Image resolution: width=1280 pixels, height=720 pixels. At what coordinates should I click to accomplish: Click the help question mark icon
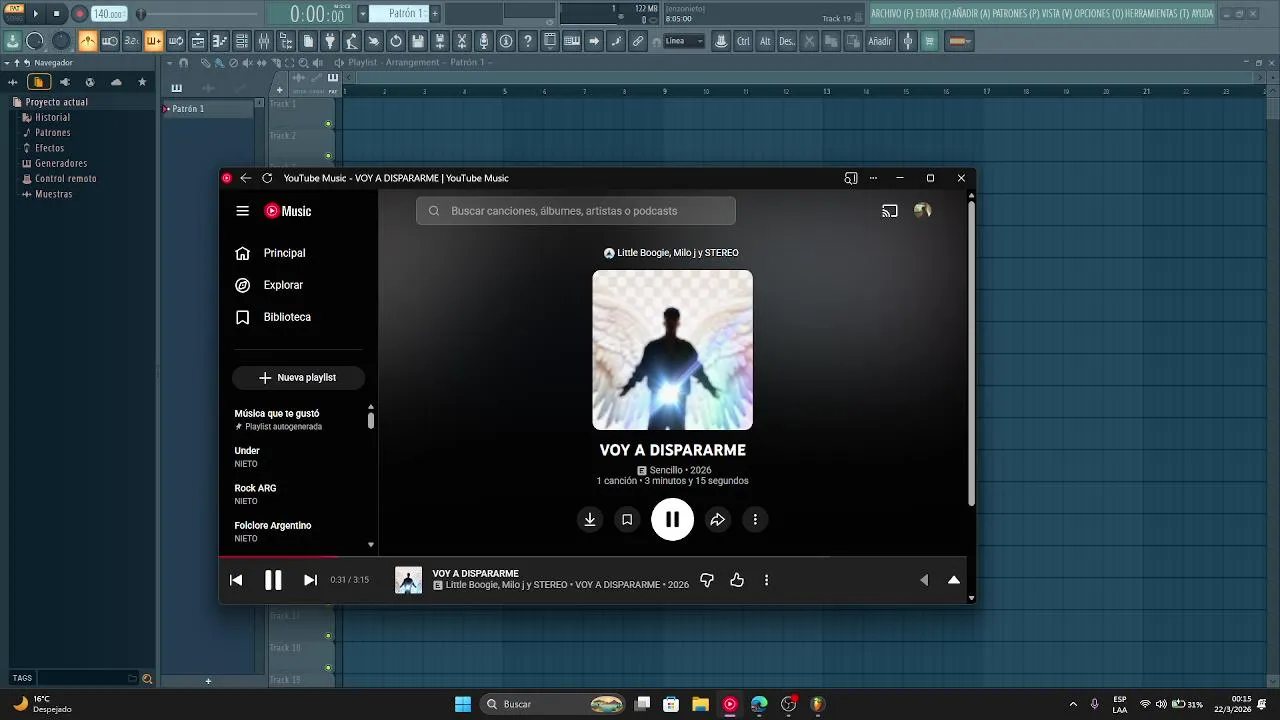pyautogui.click(x=527, y=41)
